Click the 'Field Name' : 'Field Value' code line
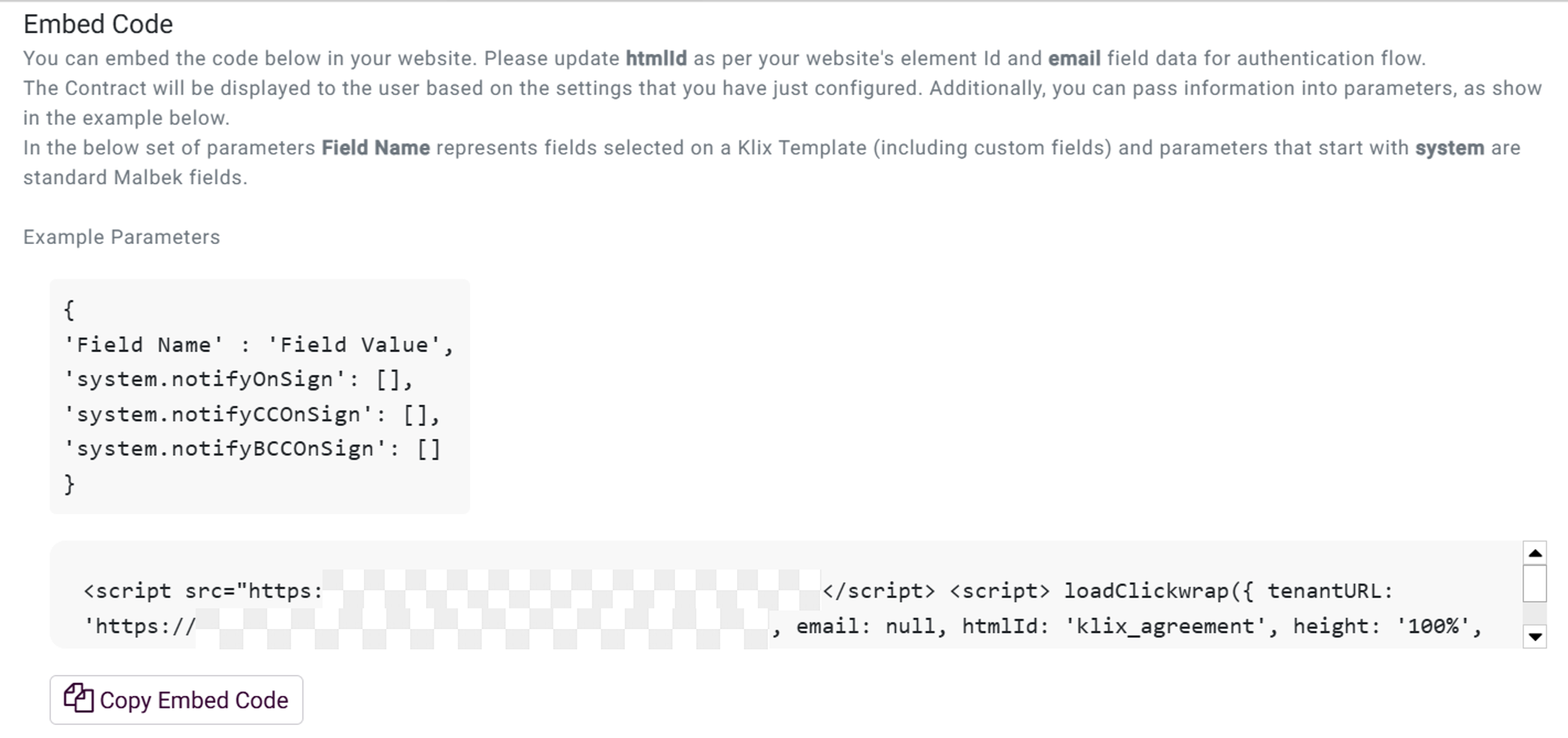The image size is (1568, 738). click(x=259, y=345)
